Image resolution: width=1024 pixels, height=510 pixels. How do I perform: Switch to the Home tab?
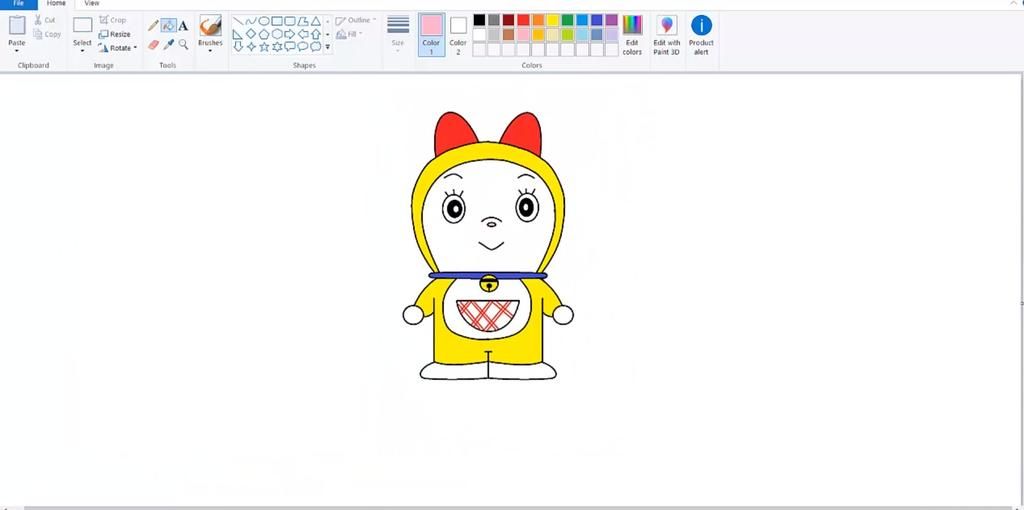[56, 3]
